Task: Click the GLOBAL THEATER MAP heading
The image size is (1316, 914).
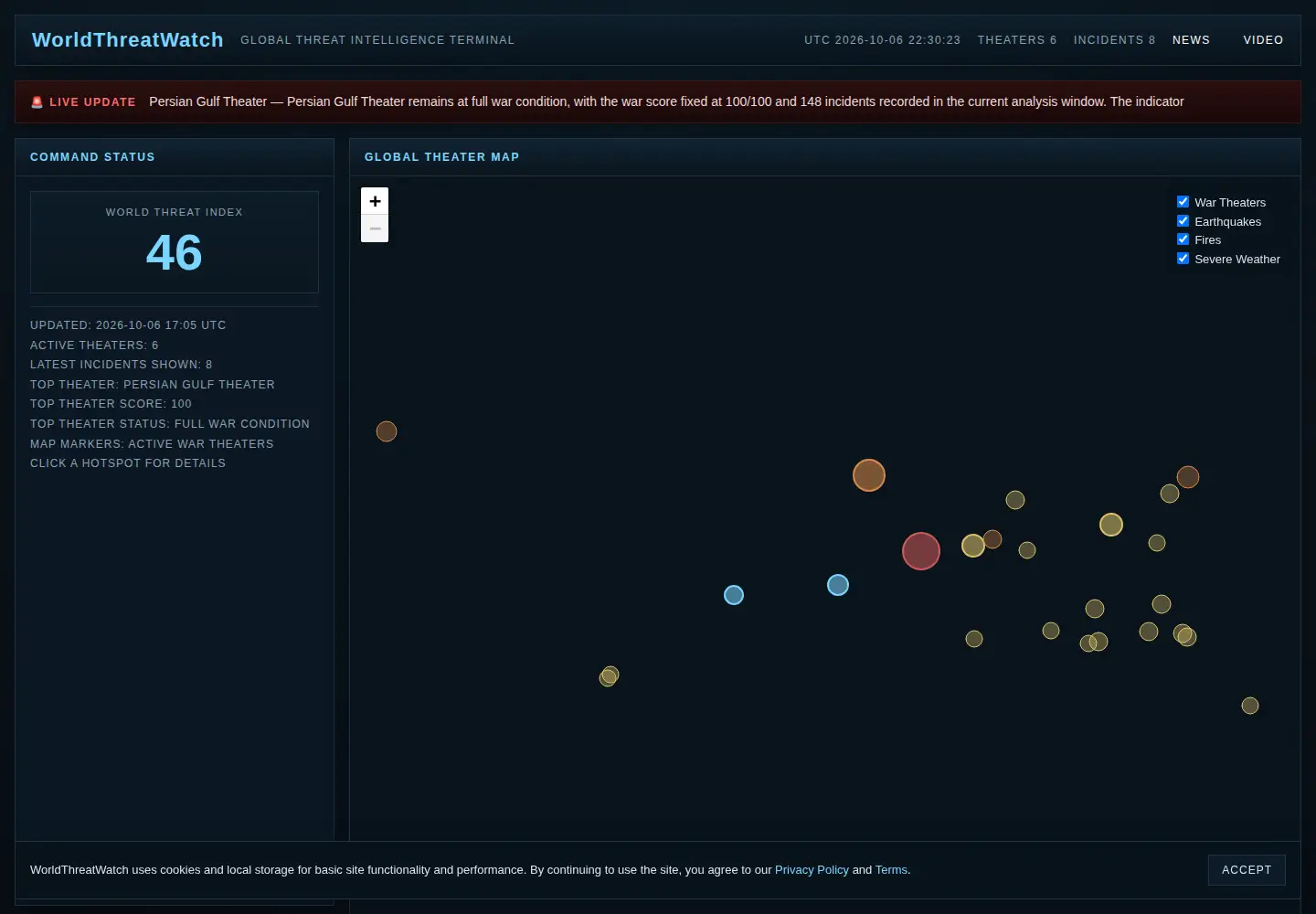Action: pos(442,157)
